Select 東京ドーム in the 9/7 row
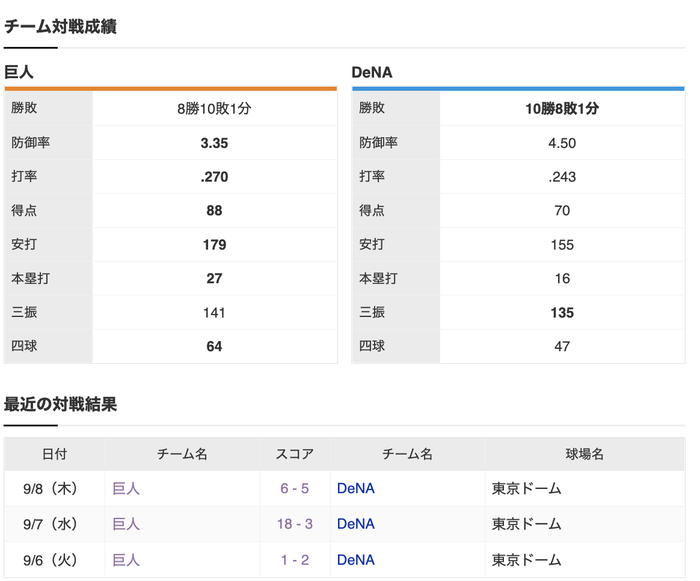Screen dimensions: 700x581 (x=526, y=524)
